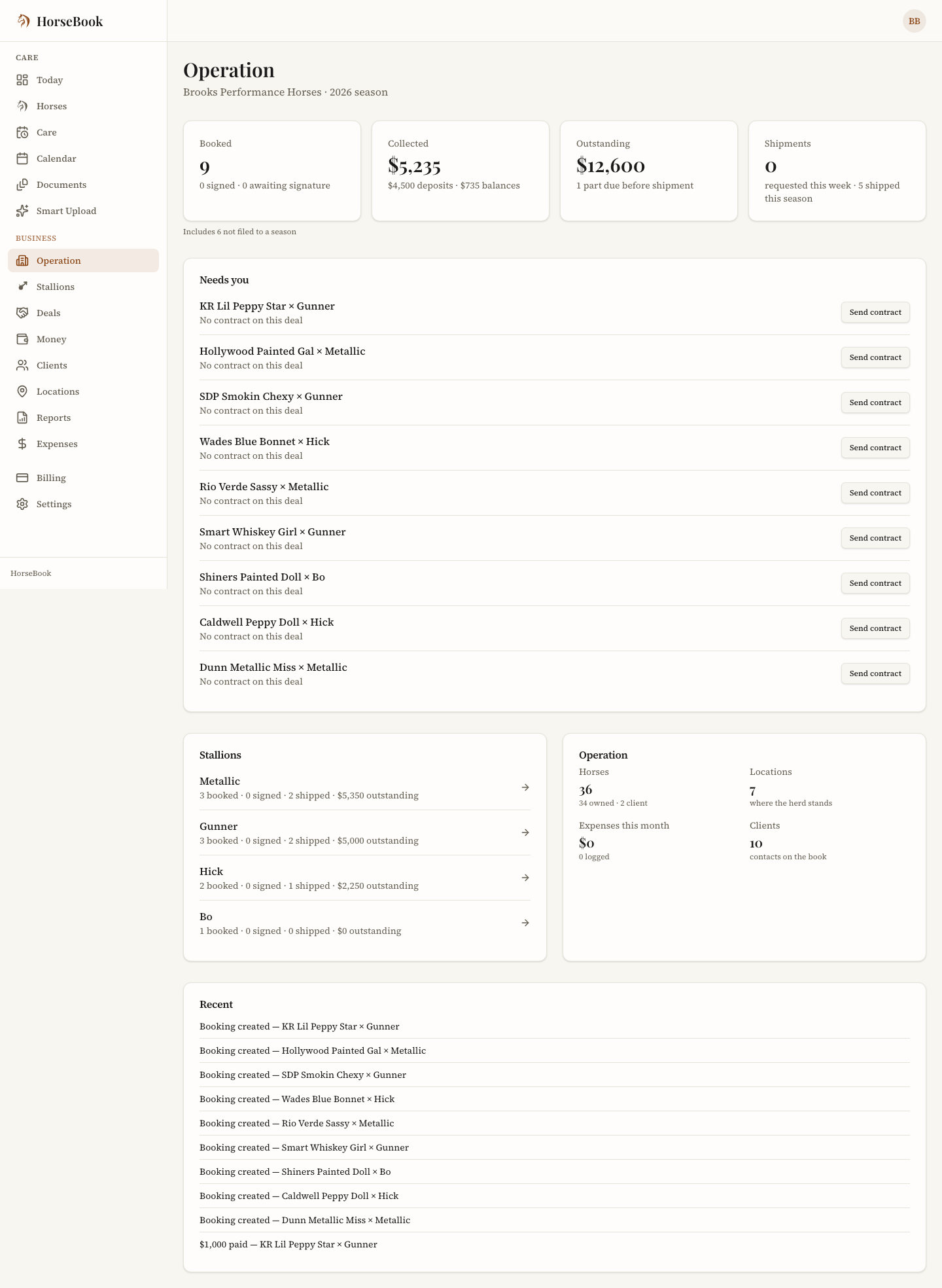Image resolution: width=942 pixels, height=1288 pixels.
Task: Click 'Booking created — Smart Whiskey Girl × Gunner'
Action: click(x=304, y=1147)
